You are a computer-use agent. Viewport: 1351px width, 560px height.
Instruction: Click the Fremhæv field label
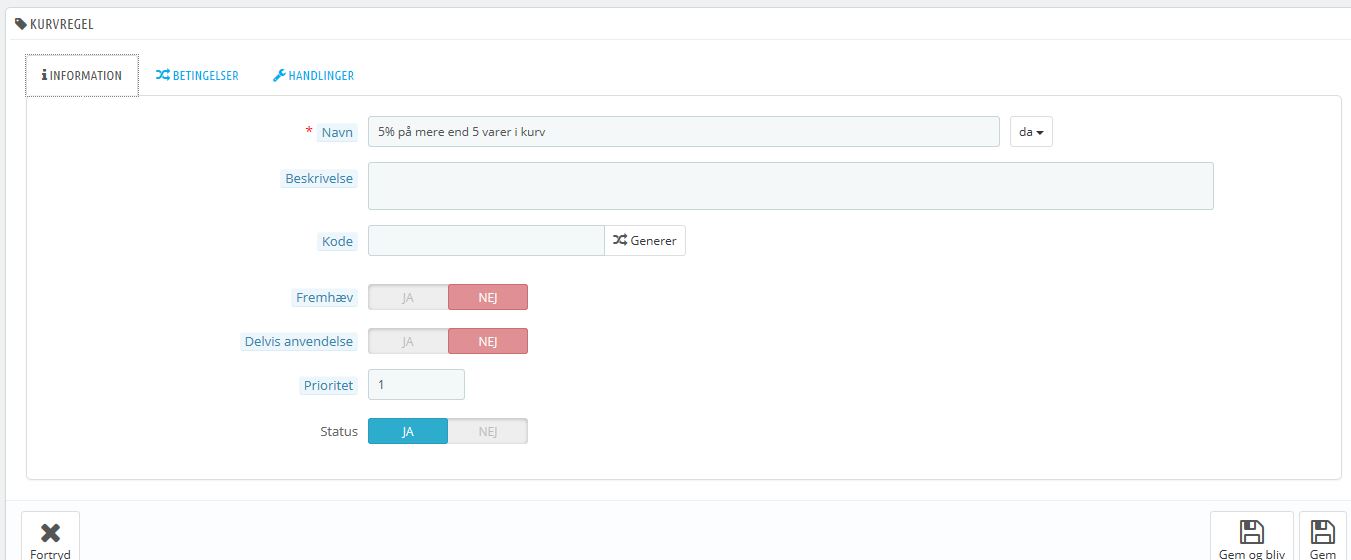(324, 297)
